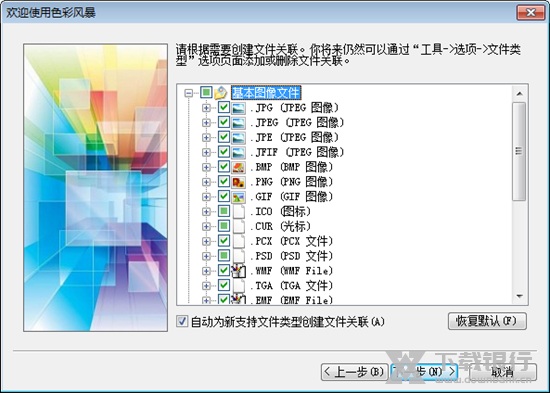Toggle the 基本图像文件 group checkbox
Viewport: 550px width, 393px height.
coord(206,93)
